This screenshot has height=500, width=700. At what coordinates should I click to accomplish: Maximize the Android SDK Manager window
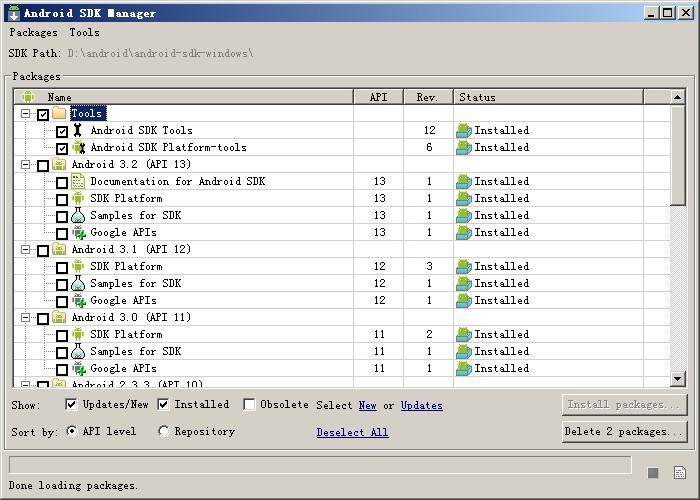click(668, 13)
